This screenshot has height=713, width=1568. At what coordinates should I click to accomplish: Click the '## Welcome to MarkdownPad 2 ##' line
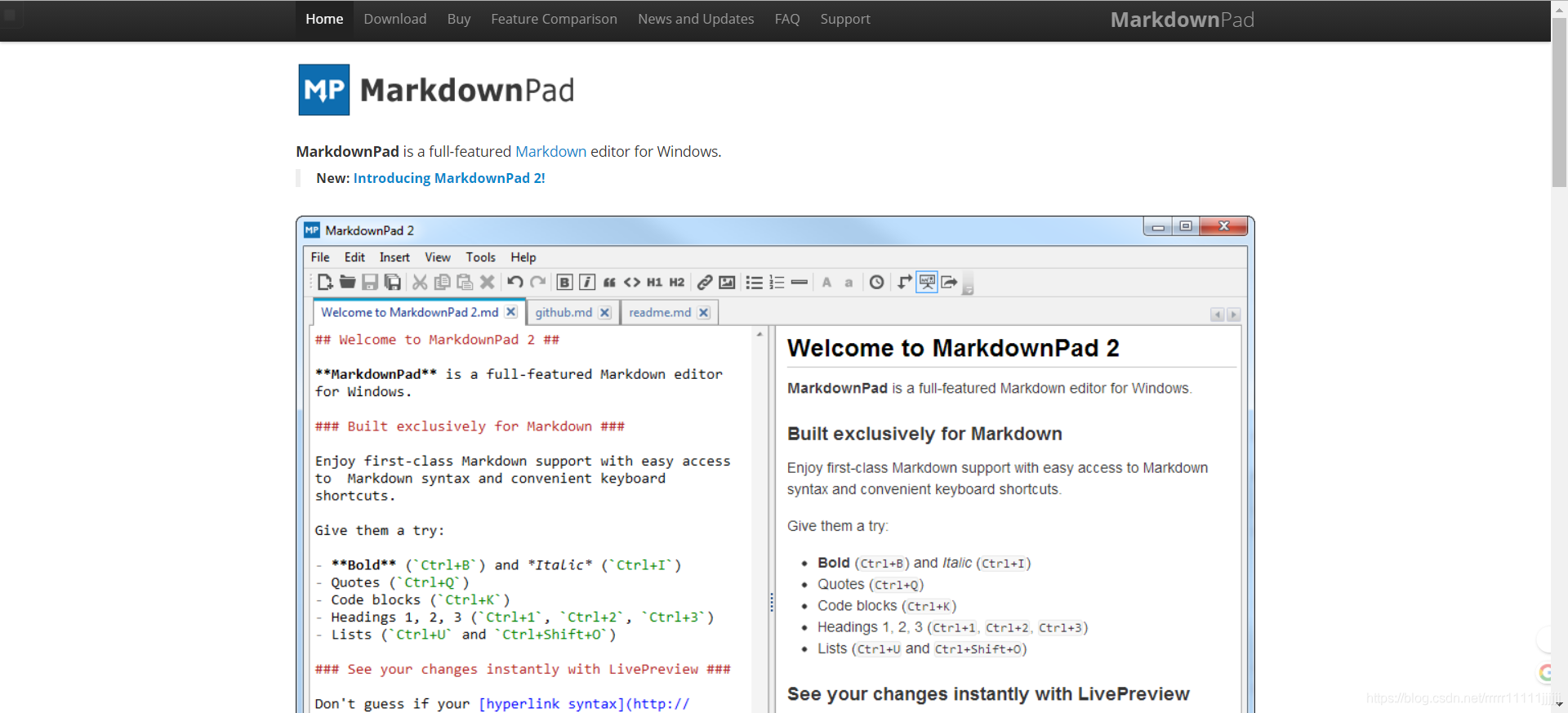coord(438,340)
